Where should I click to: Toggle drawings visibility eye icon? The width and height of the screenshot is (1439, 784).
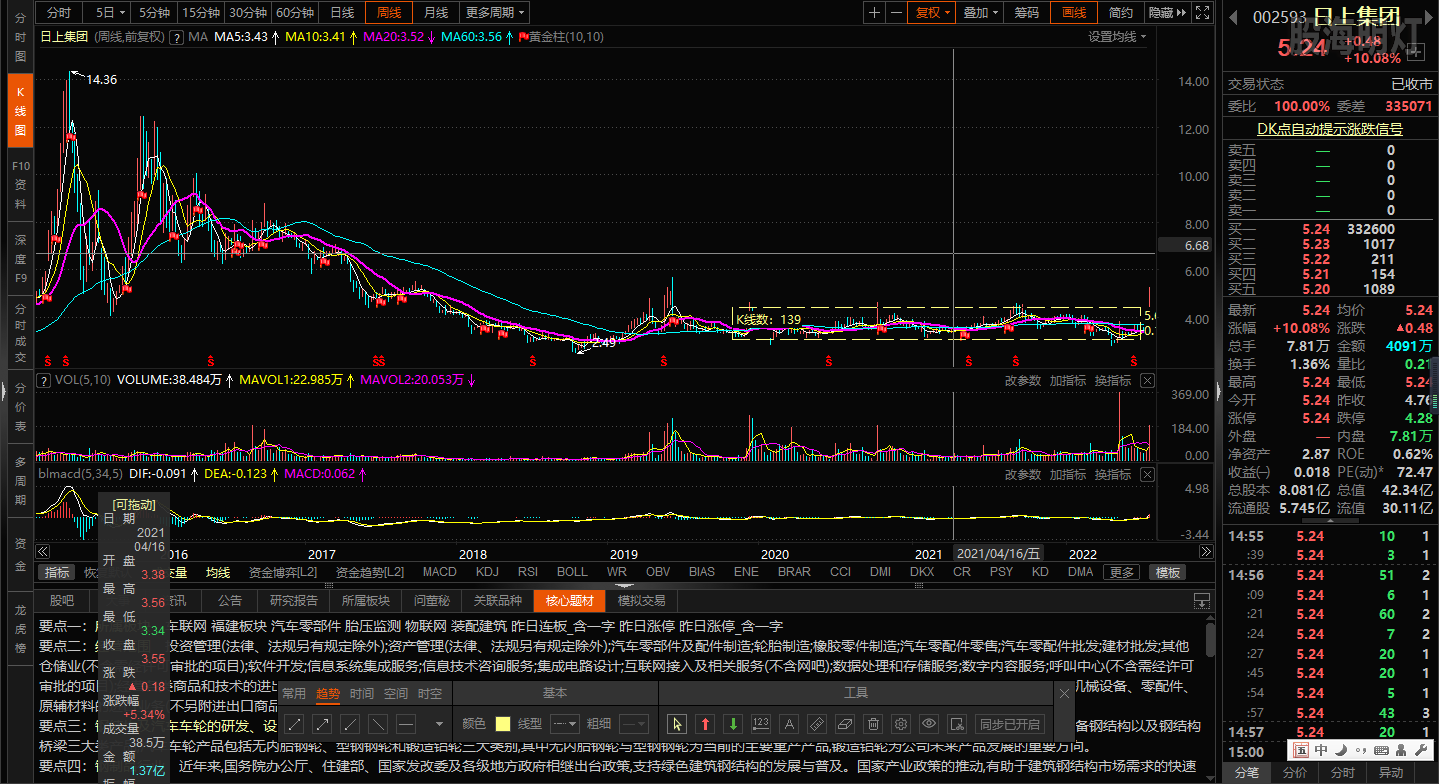[x=929, y=723]
